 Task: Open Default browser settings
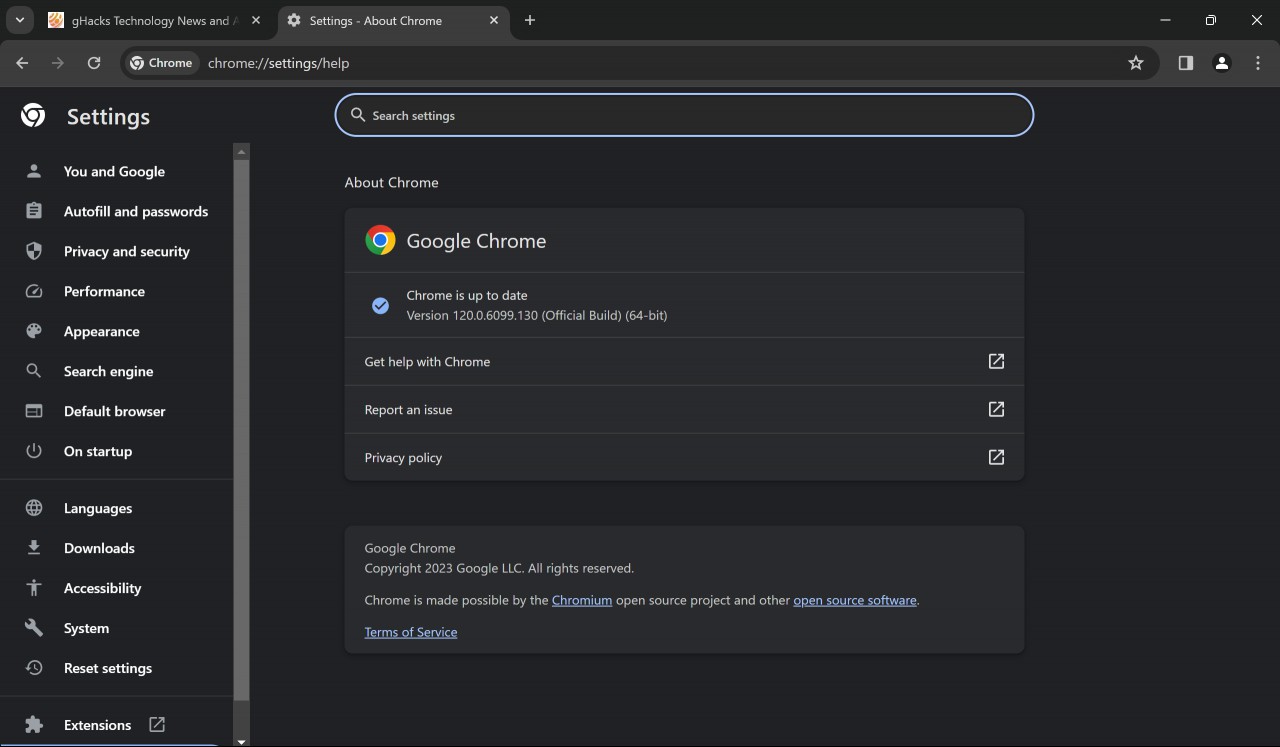(x=116, y=411)
